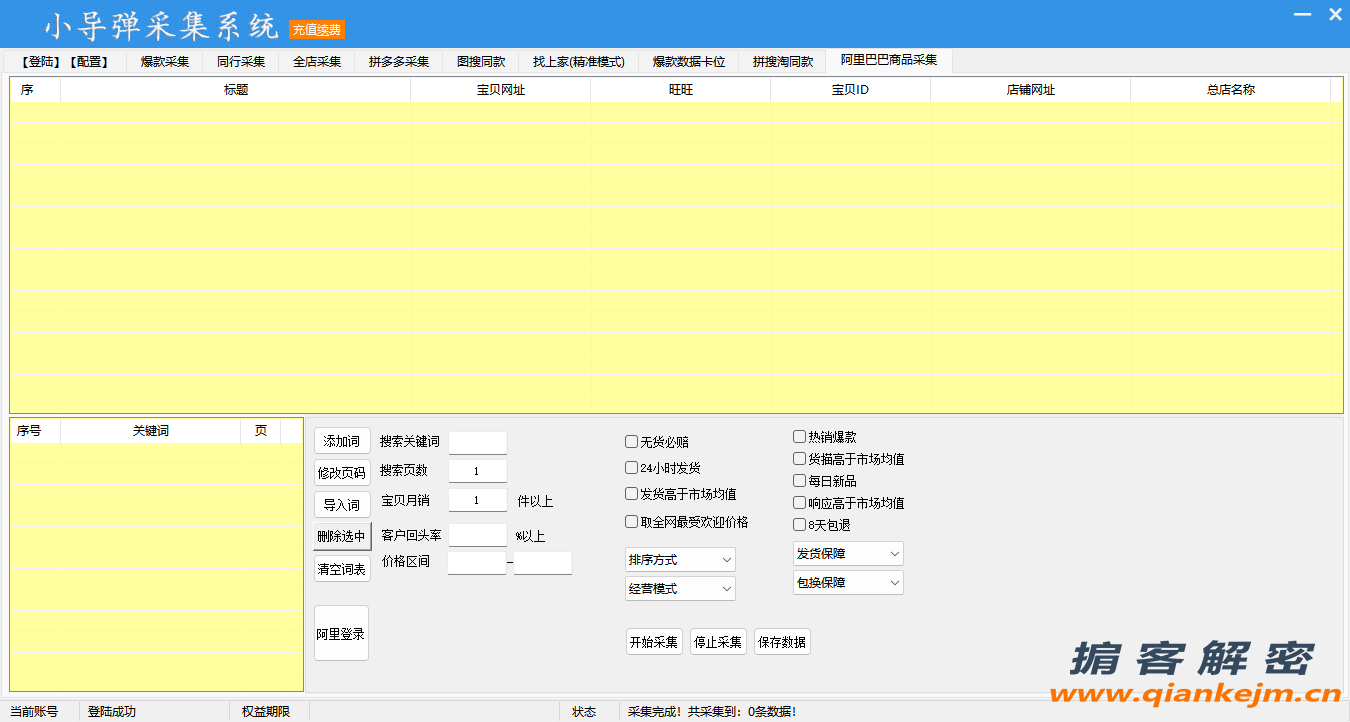
Task: Click the 导入词 button
Action: [x=342, y=505]
